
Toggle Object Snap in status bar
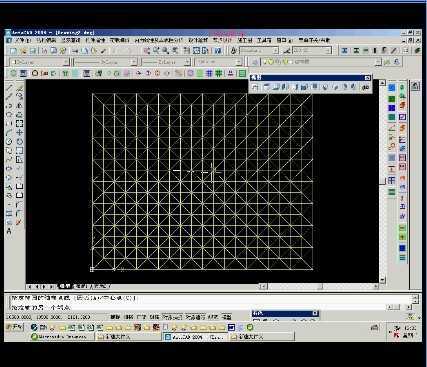172,317
